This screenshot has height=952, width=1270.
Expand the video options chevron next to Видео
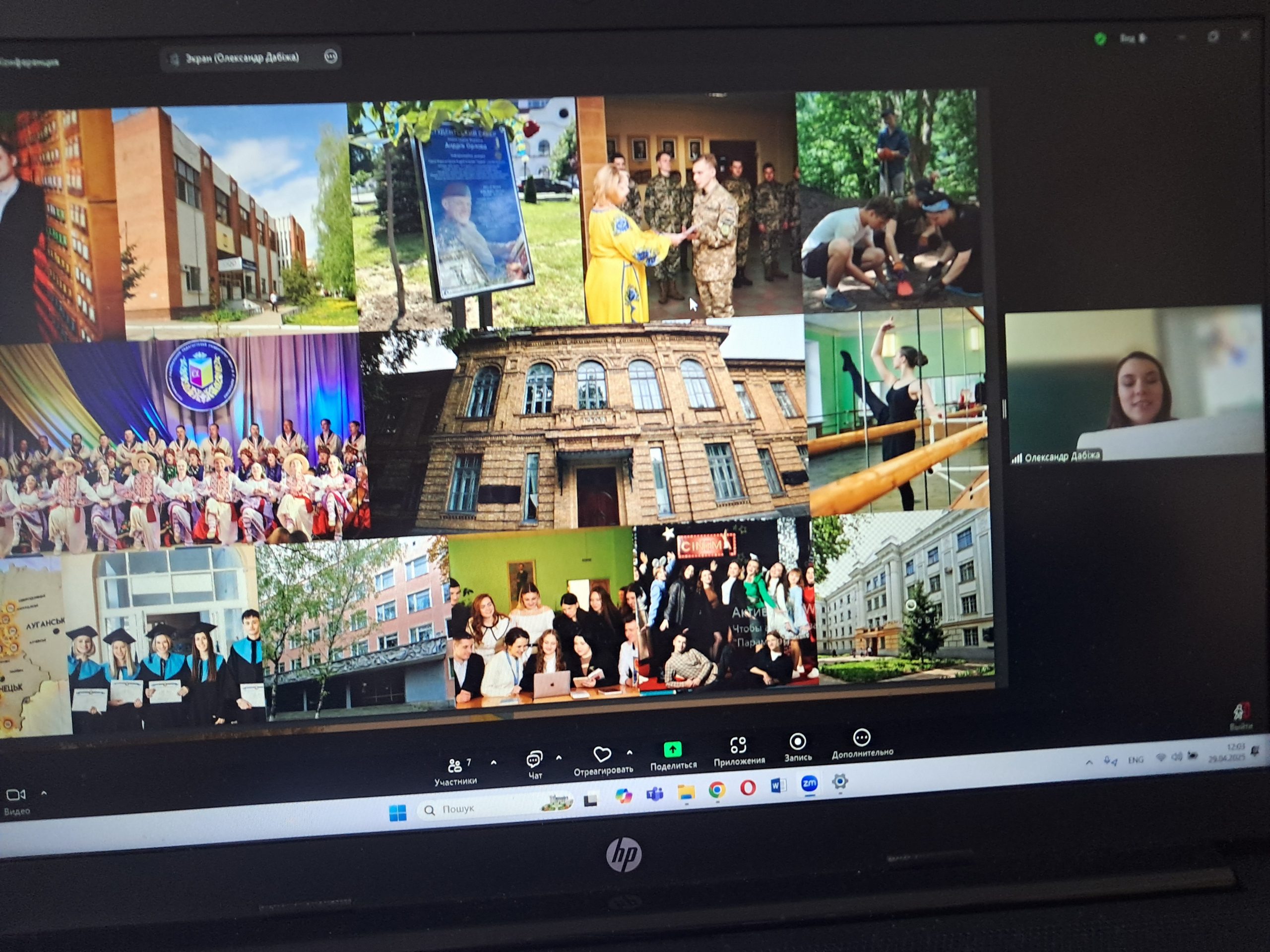click(x=44, y=794)
